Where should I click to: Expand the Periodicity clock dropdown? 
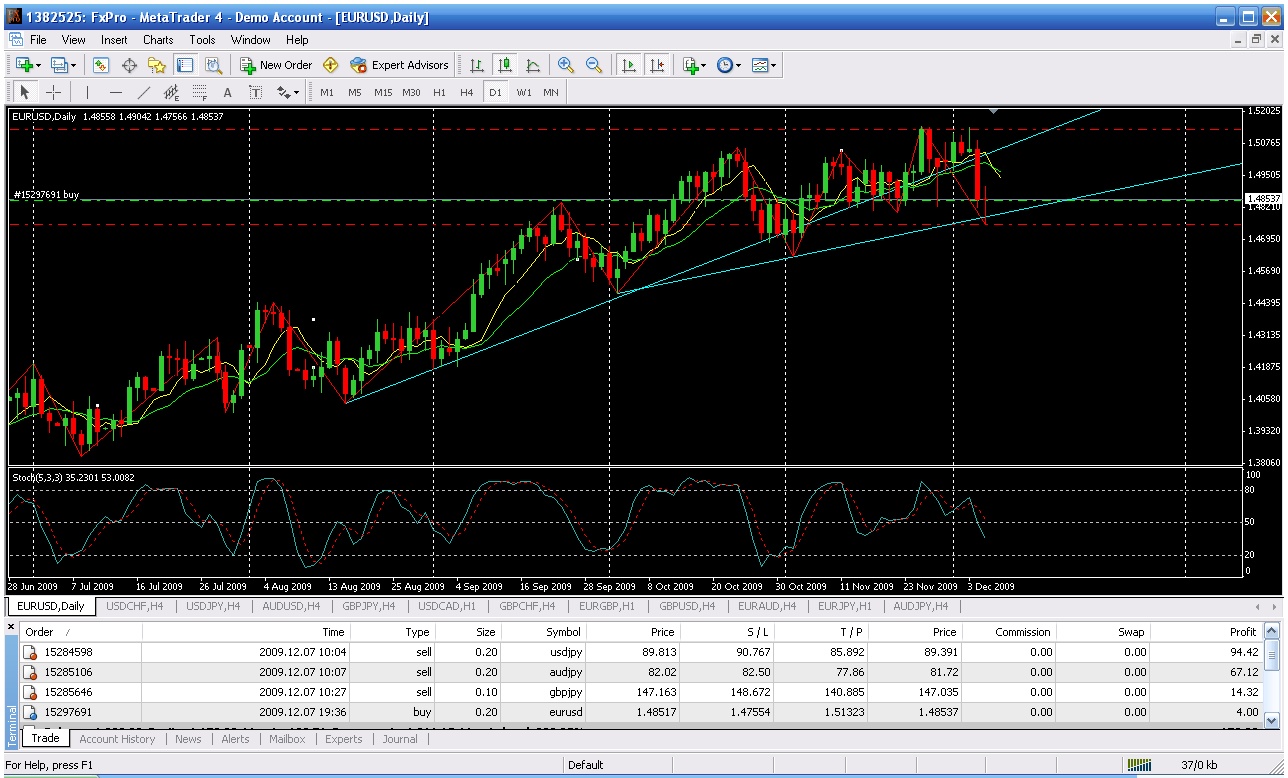point(729,65)
